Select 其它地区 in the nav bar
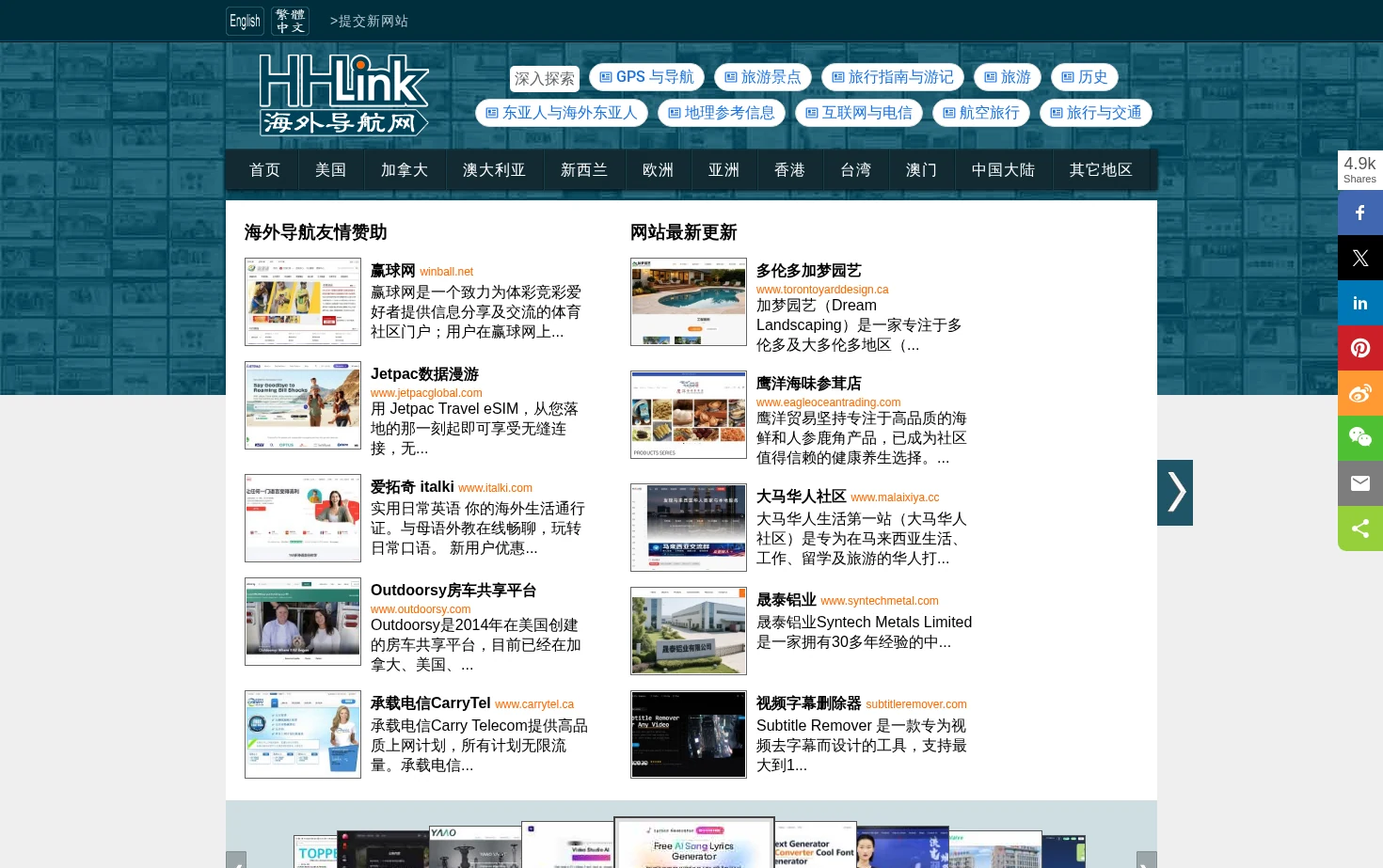Viewport: 1383px width, 868px height. pyautogui.click(x=1101, y=170)
